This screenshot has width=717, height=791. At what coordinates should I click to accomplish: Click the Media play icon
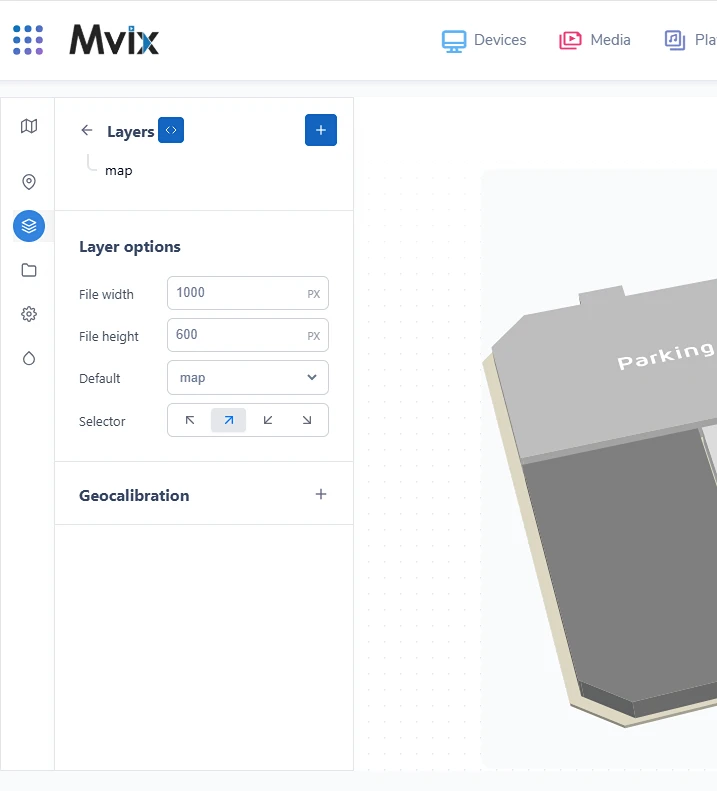(x=570, y=40)
